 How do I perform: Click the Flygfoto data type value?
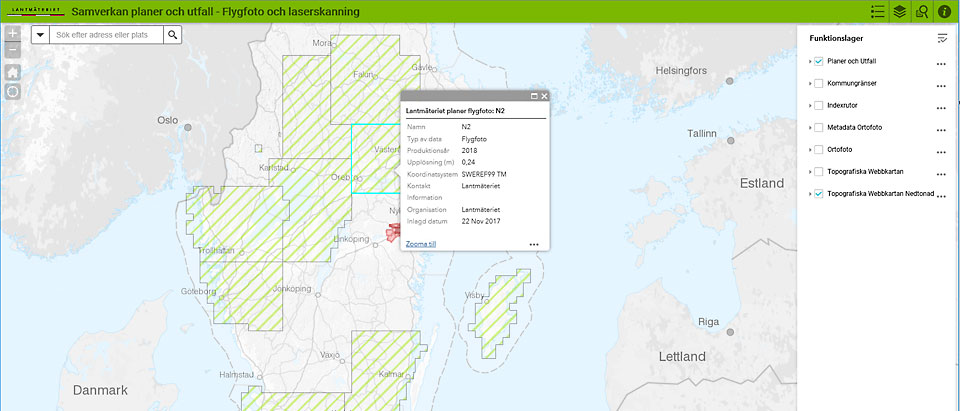pos(473,139)
